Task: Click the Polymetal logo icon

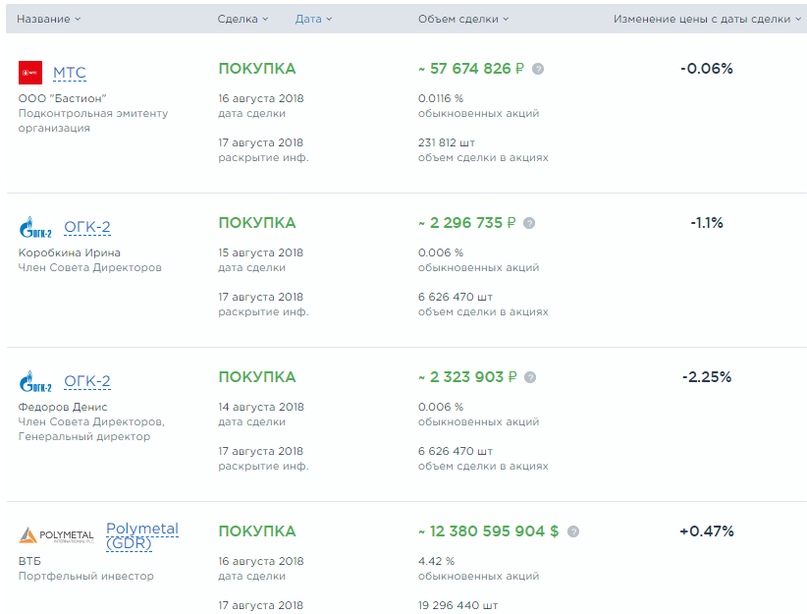Action: coord(56,536)
